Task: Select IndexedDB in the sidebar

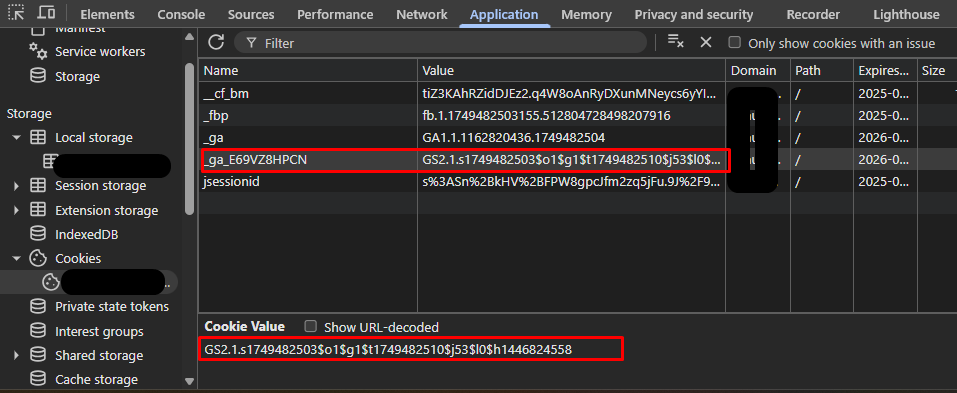Action: point(86,234)
